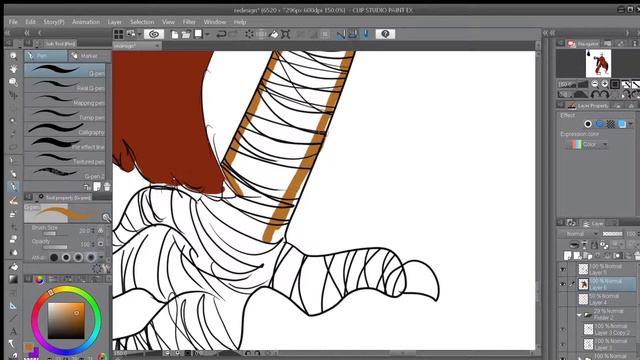Select the Turnip pen brush preset
Viewport: 640px width, 360px height.
tap(64, 114)
